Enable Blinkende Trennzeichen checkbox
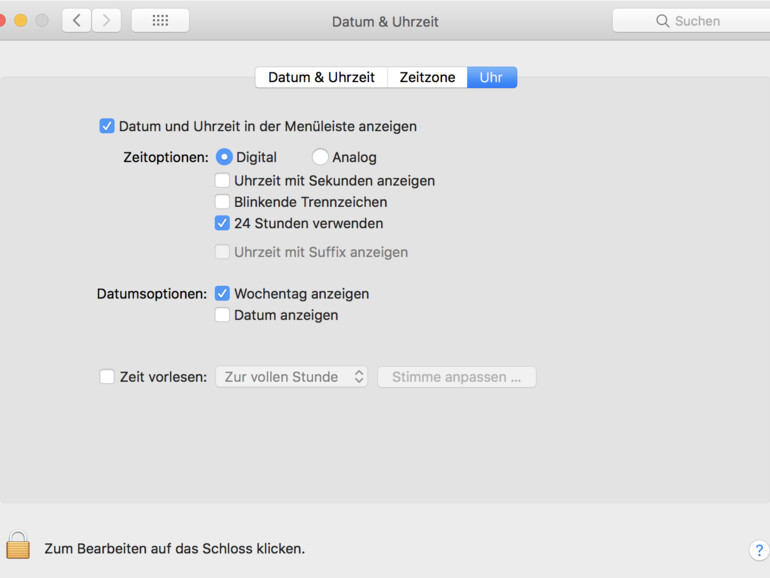The width and height of the screenshot is (770, 578). 222,202
